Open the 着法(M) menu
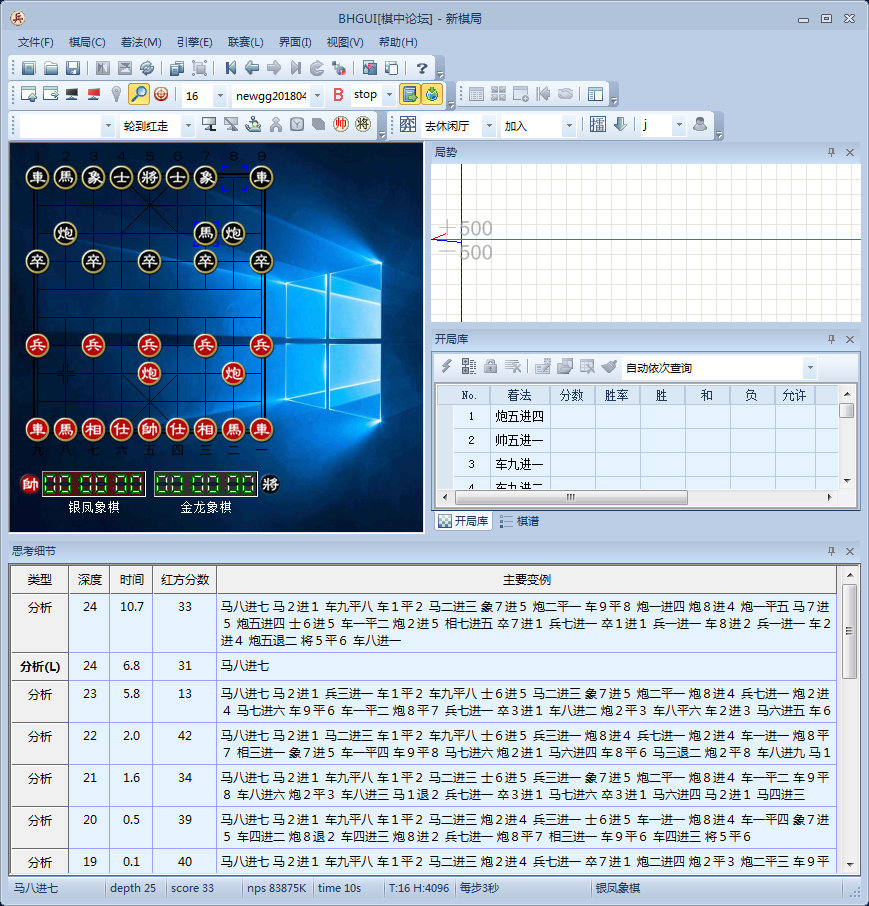This screenshot has width=869, height=906. tap(141, 42)
